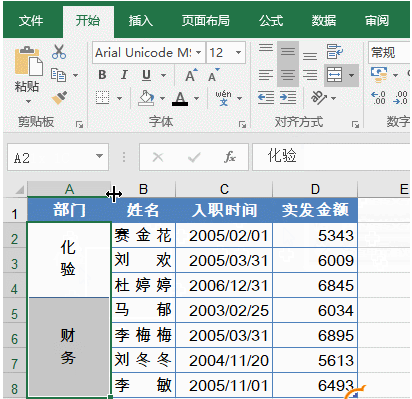
Task: Select the Format Painter brush
Action: pos(60,97)
